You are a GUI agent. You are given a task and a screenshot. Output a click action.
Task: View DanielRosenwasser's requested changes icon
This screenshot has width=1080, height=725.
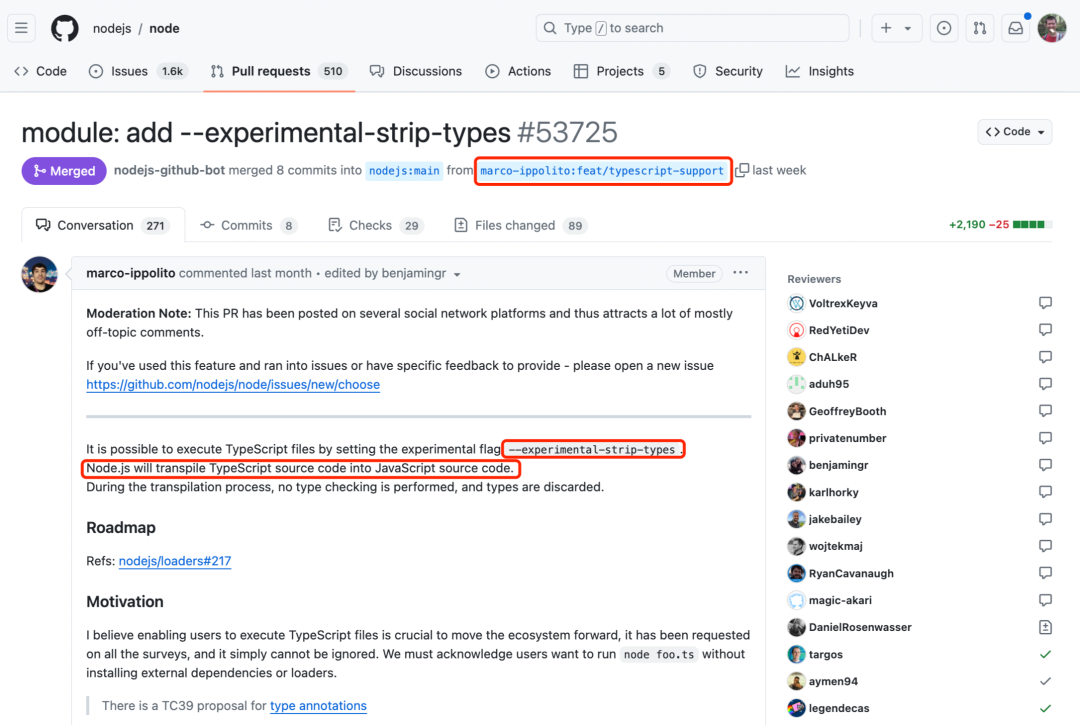pyautogui.click(x=1045, y=627)
